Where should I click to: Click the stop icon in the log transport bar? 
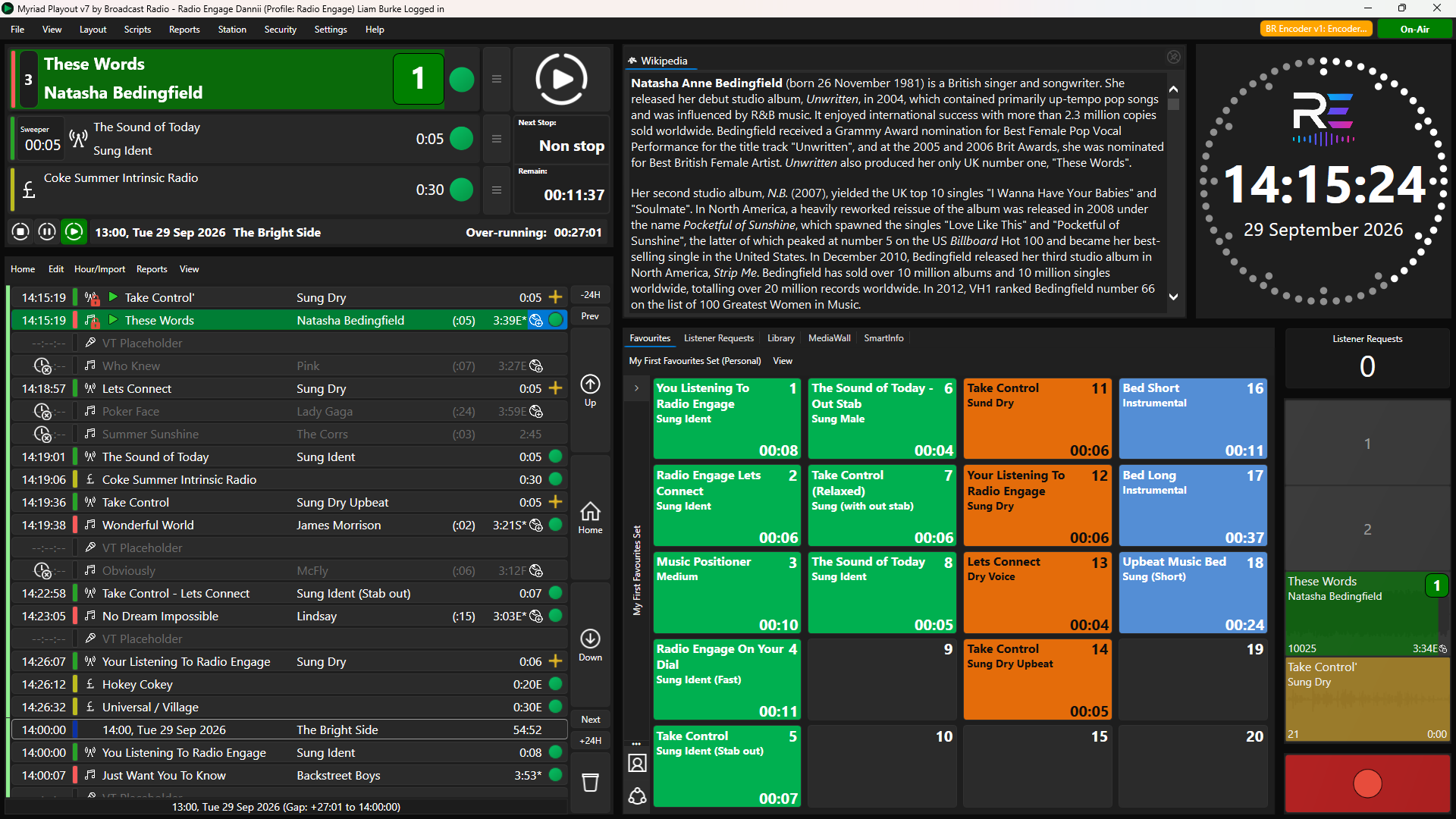pyautogui.click(x=21, y=231)
